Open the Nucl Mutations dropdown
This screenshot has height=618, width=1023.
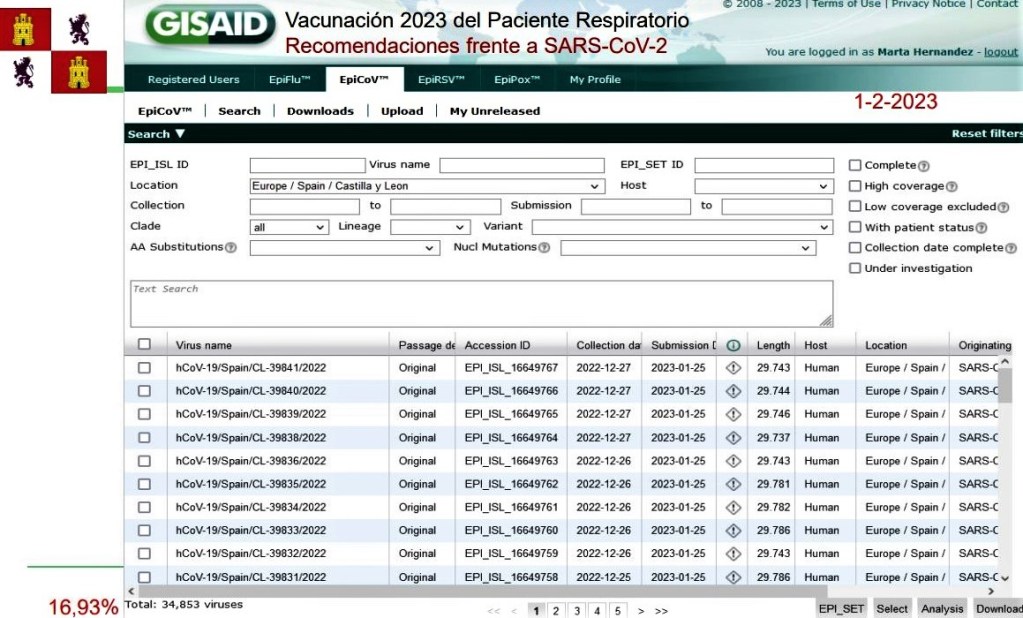coord(688,248)
